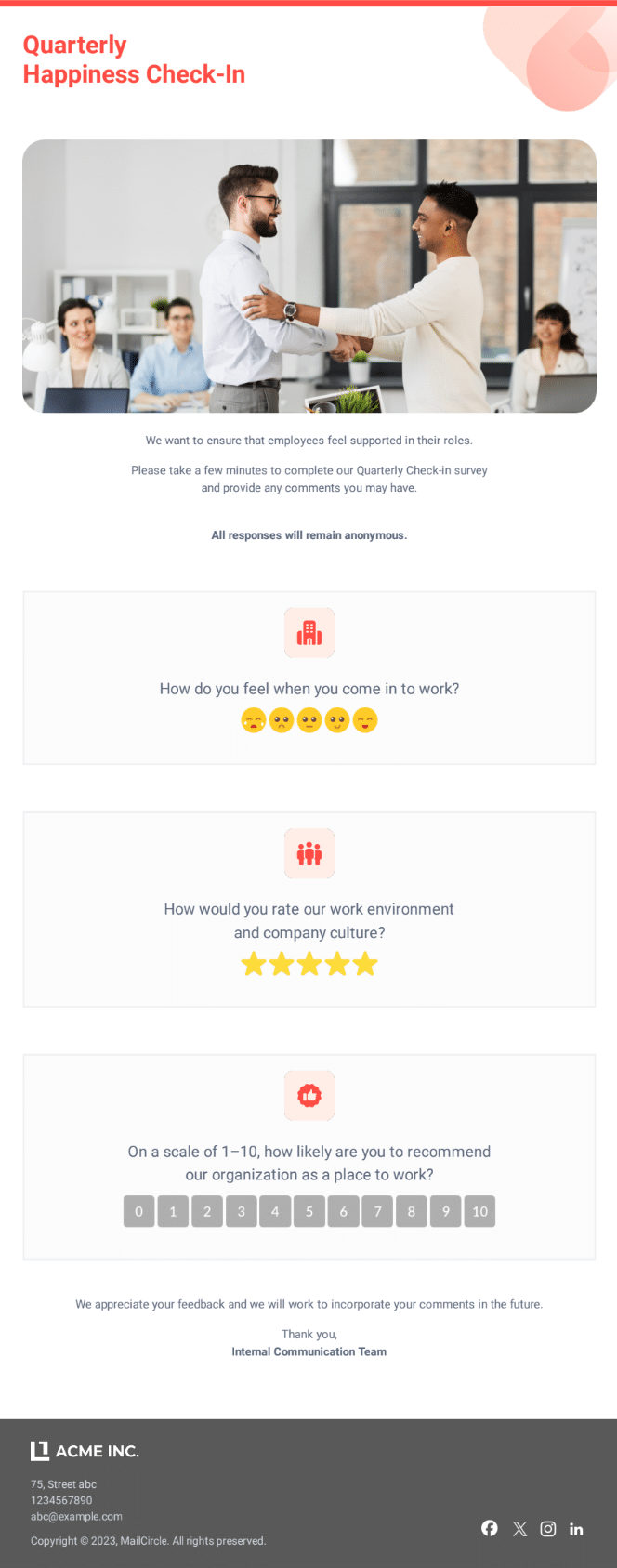Pick the third star for culture
The width and height of the screenshot is (617, 1568).
pyautogui.click(x=309, y=964)
